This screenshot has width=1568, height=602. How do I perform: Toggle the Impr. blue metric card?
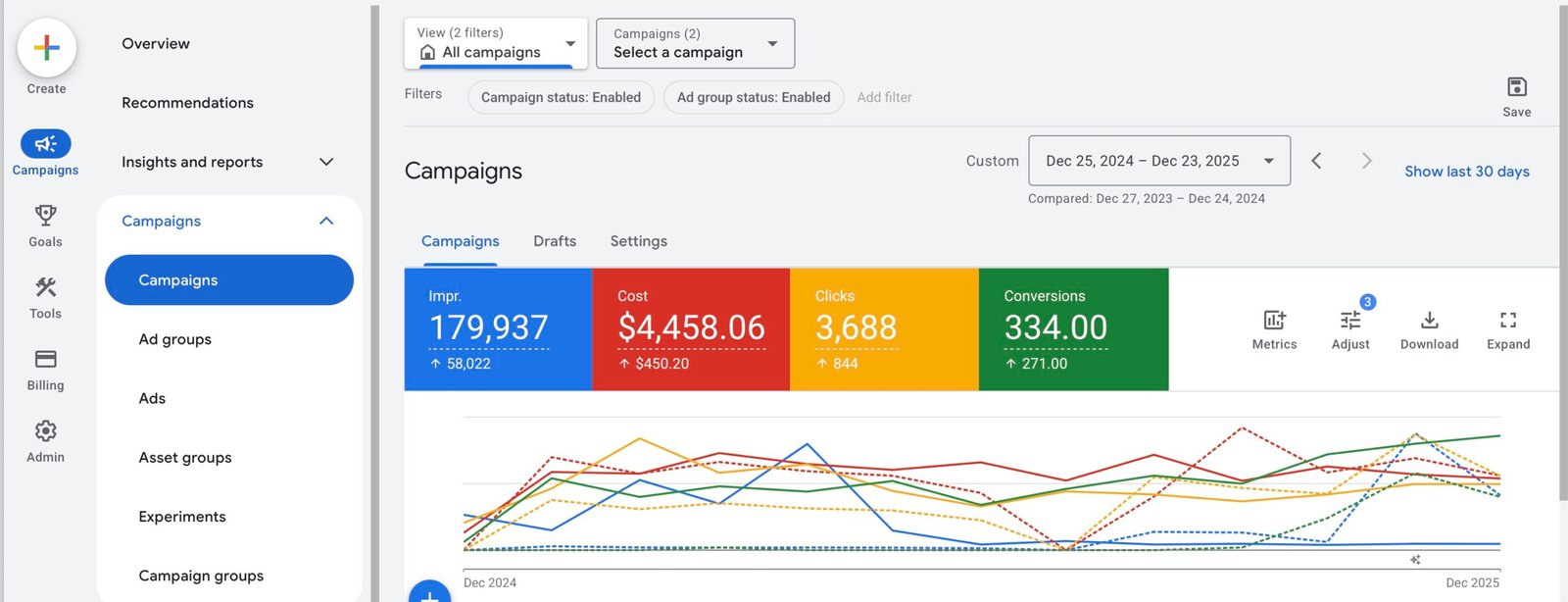click(498, 329)
